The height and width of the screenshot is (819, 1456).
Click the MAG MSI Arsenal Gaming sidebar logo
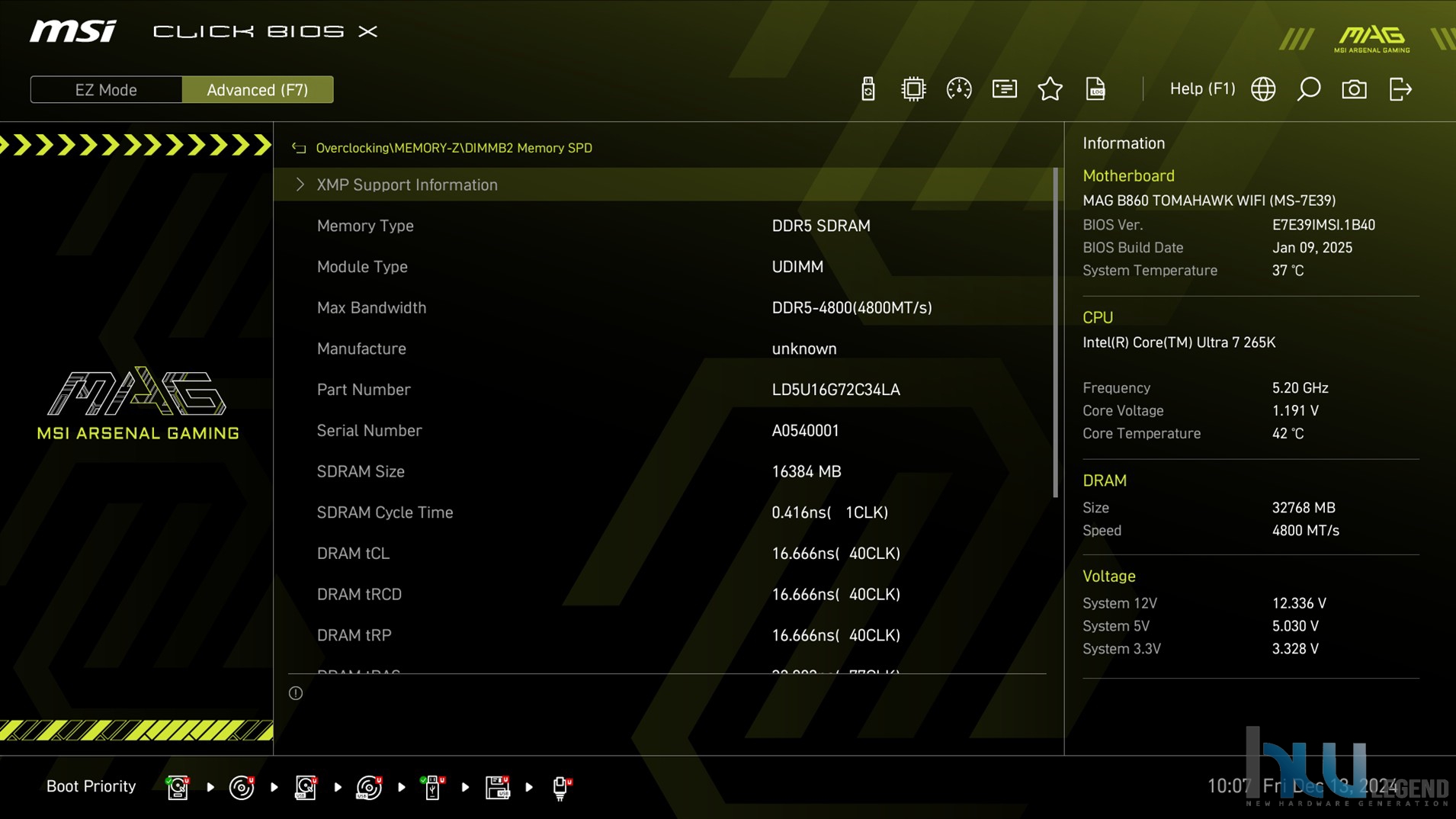[138, 403]
